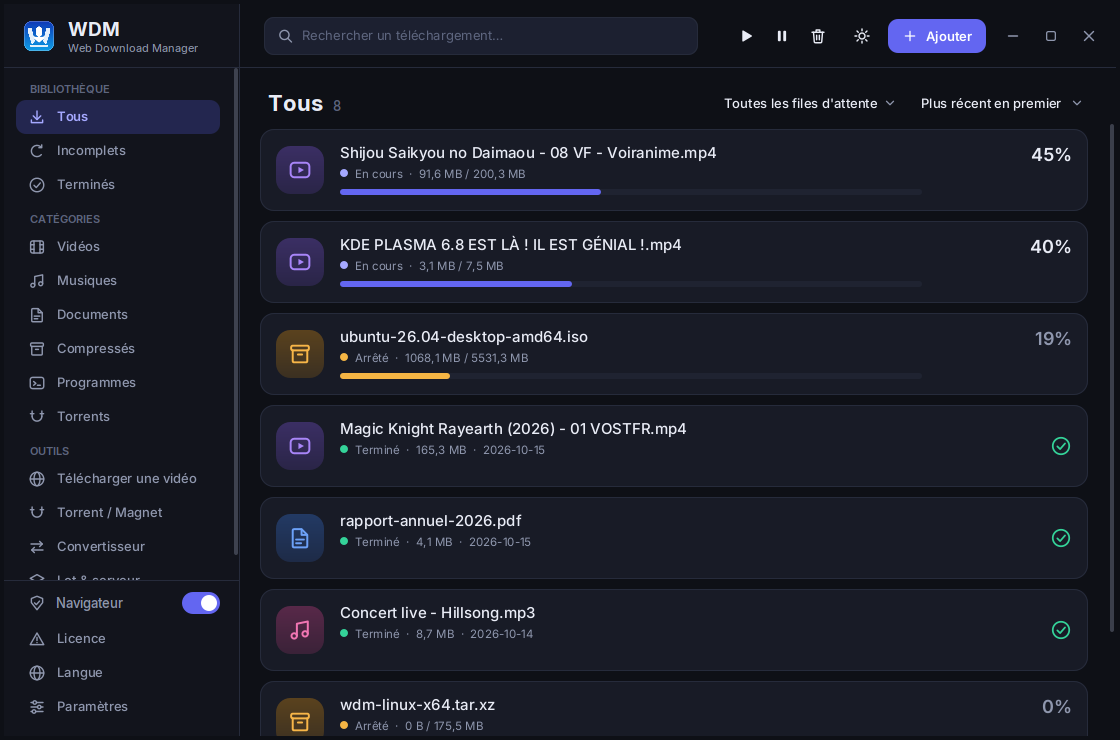Image resolution: width=1120 pixels, height=740 pixels.
Task: Select Tous in the library sidebar
Action: point(118,116)
